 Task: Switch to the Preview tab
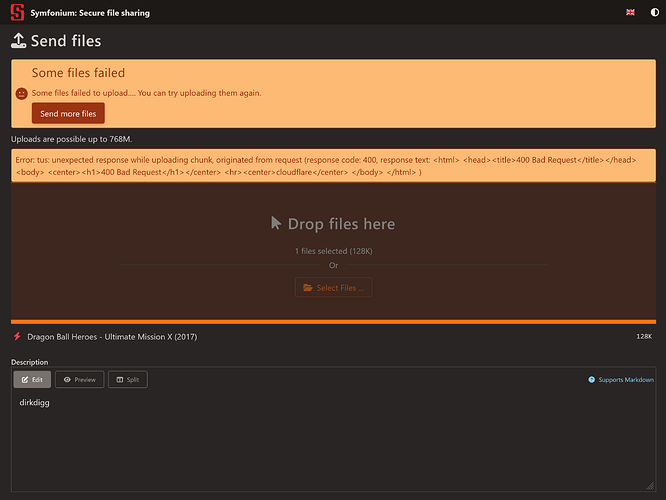(79, 379)
